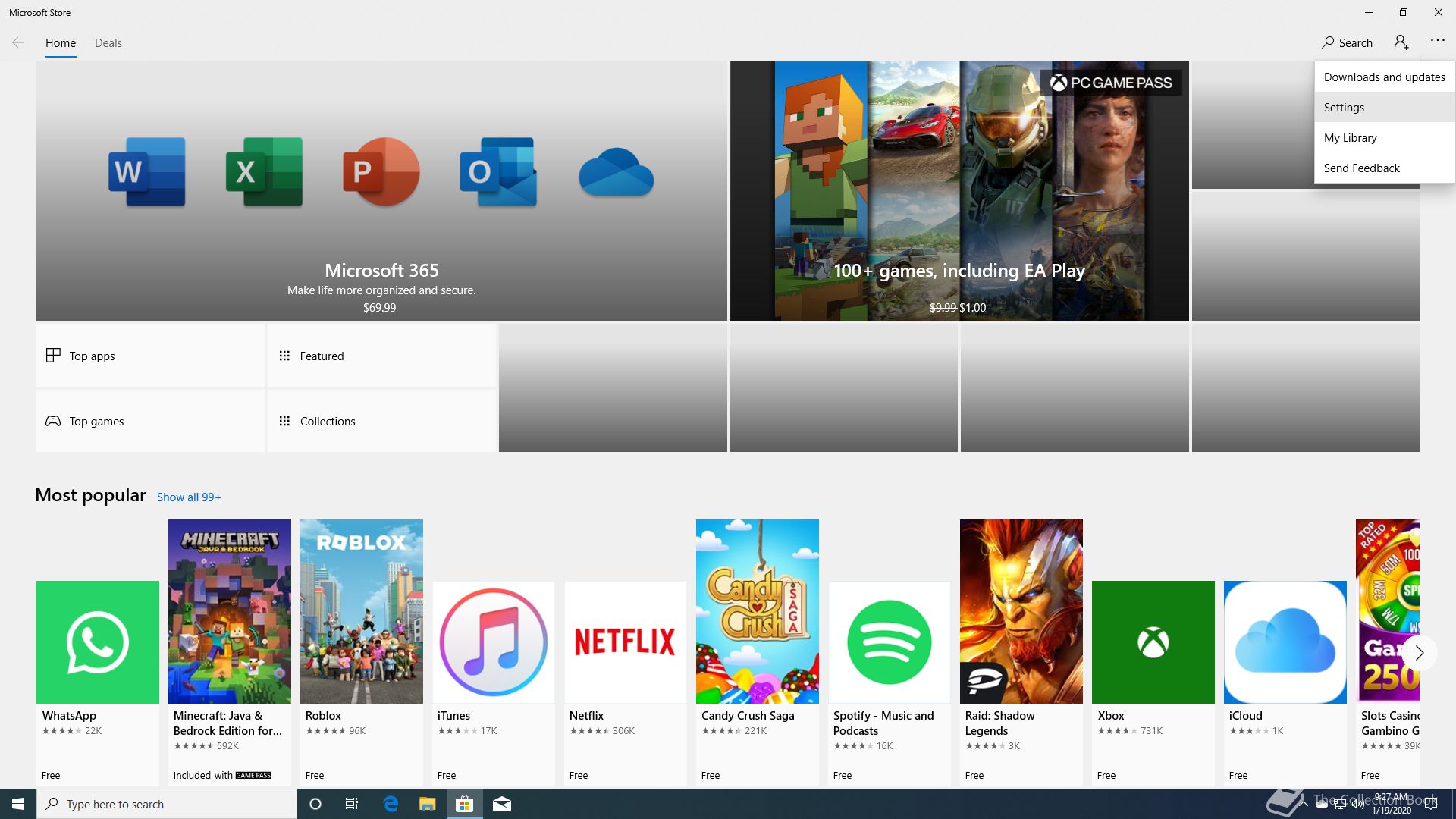This screenshot has width=1456, height=819.
Task: Click the Candy Crush Saga title text
Action: (x=748, y=716)
